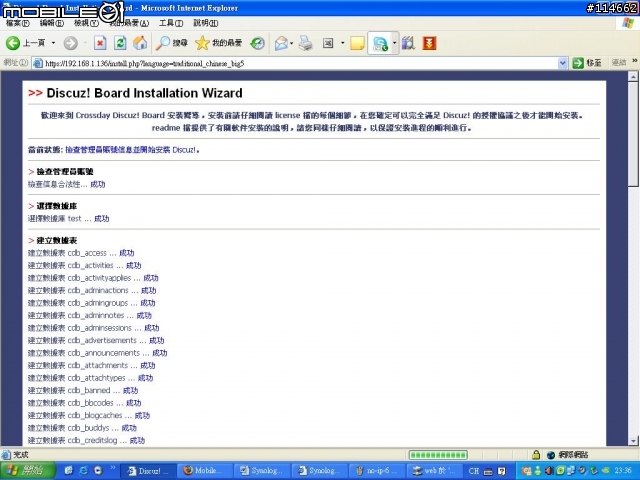
Task: Click the Forward arrow toolbar button
Action: 70,43
